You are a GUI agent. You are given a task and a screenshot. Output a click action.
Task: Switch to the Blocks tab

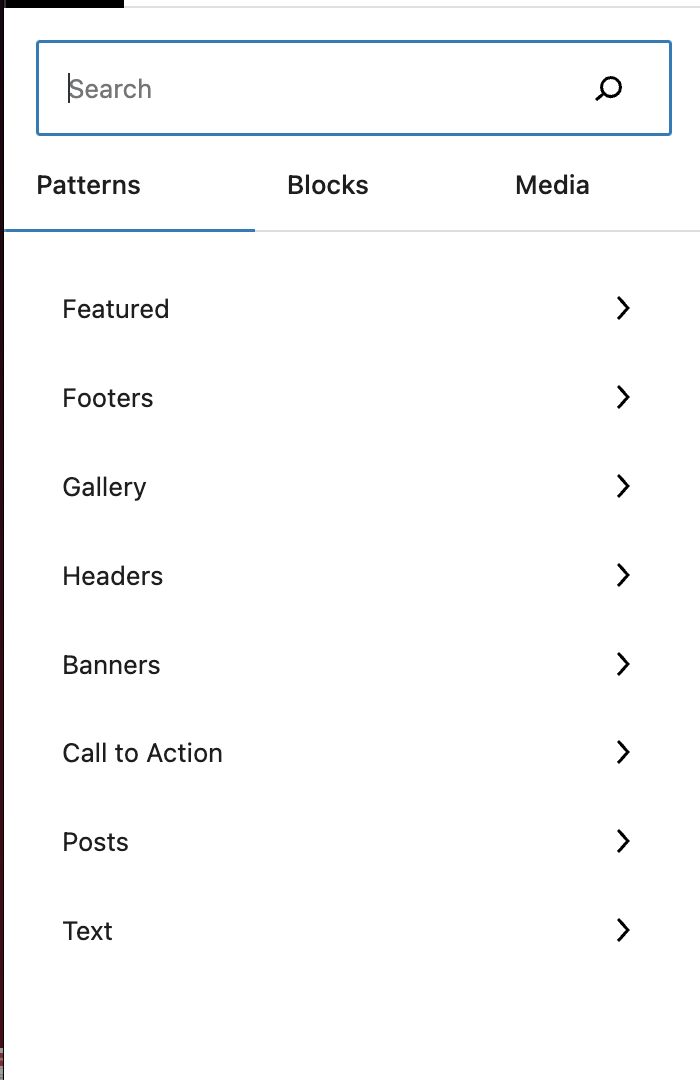328,185
